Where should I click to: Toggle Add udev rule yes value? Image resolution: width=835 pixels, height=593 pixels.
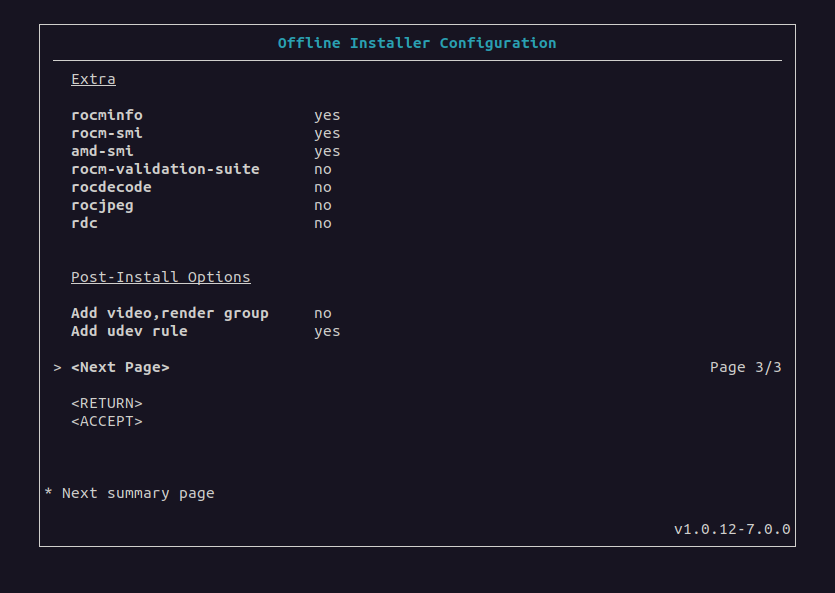click(x=327, y=332)
